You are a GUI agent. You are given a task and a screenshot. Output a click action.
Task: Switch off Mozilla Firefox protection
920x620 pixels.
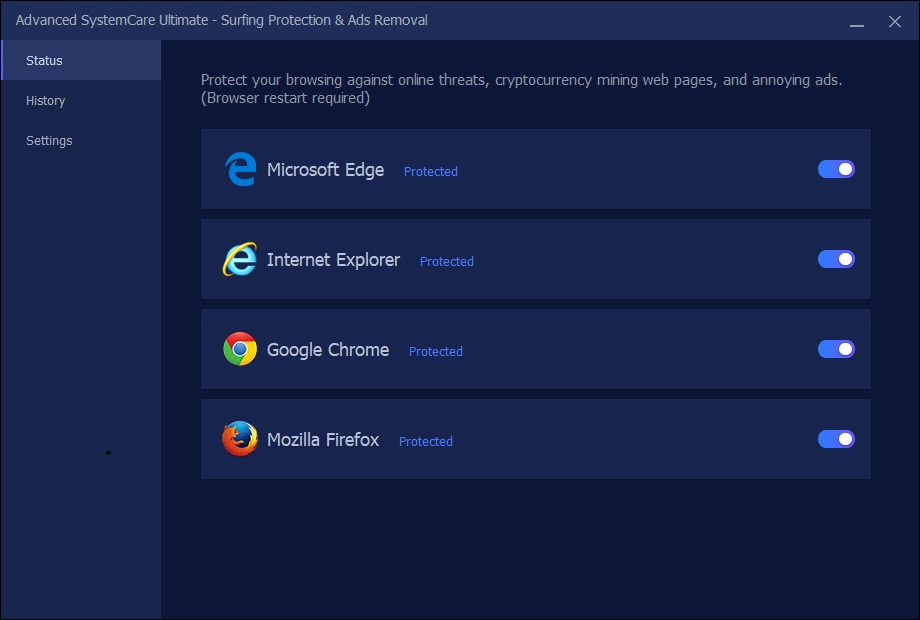tap(836, 439)
